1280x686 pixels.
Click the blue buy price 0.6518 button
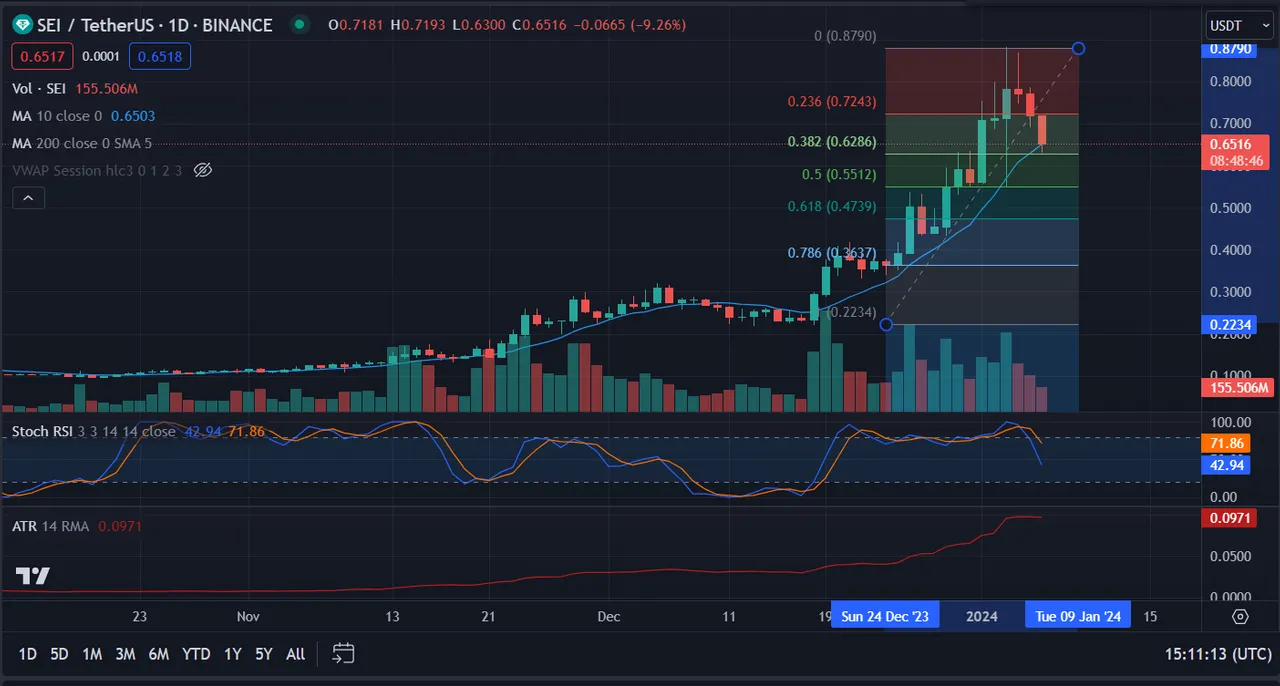[x=160, y=57]
